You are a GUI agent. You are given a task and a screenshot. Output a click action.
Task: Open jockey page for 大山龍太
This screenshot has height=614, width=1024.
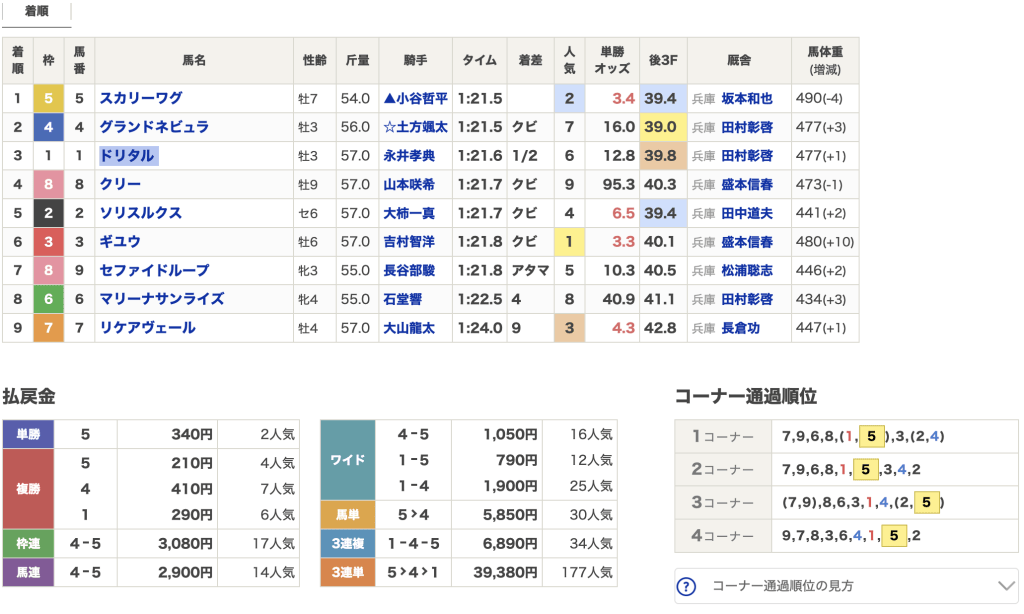point(409,329)
